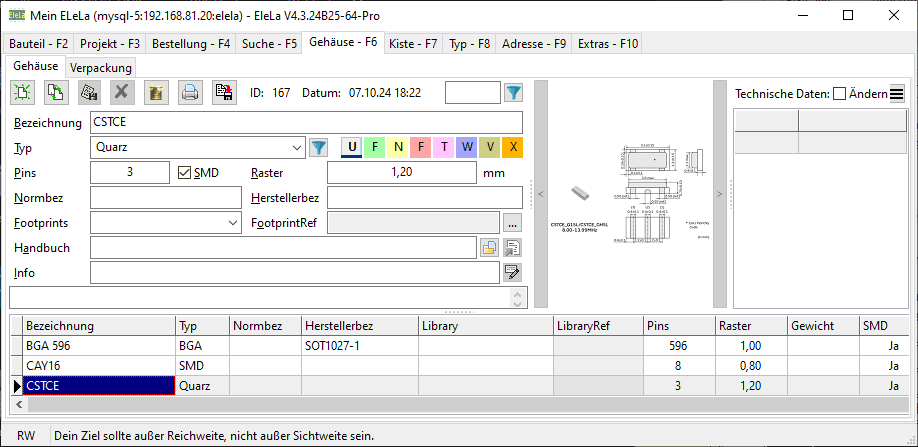Click the FootprintRef ellipsis button
Screen dimensions: 918x447
pyautogui.click(x=513, y=222)
